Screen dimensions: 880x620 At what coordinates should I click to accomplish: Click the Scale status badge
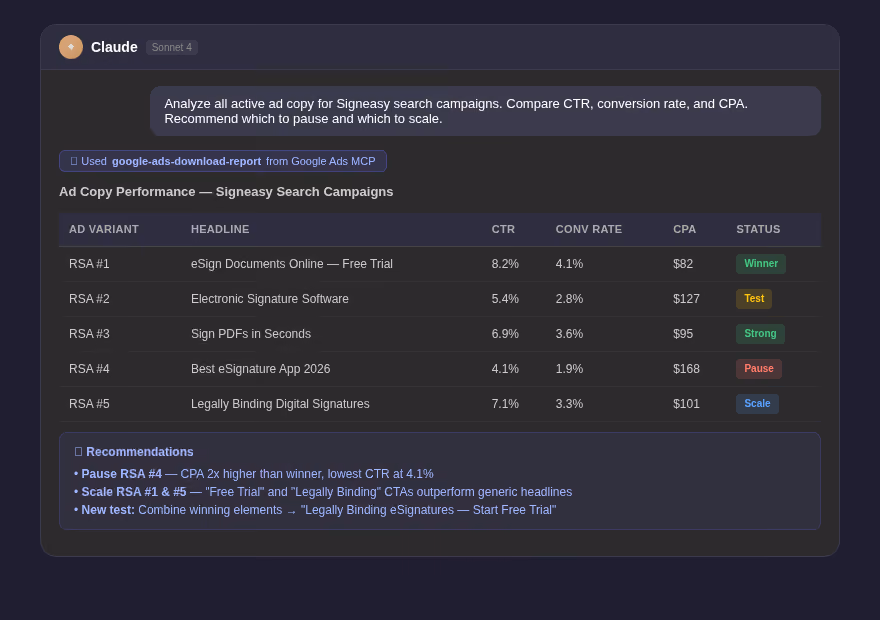tap(757, 403)
